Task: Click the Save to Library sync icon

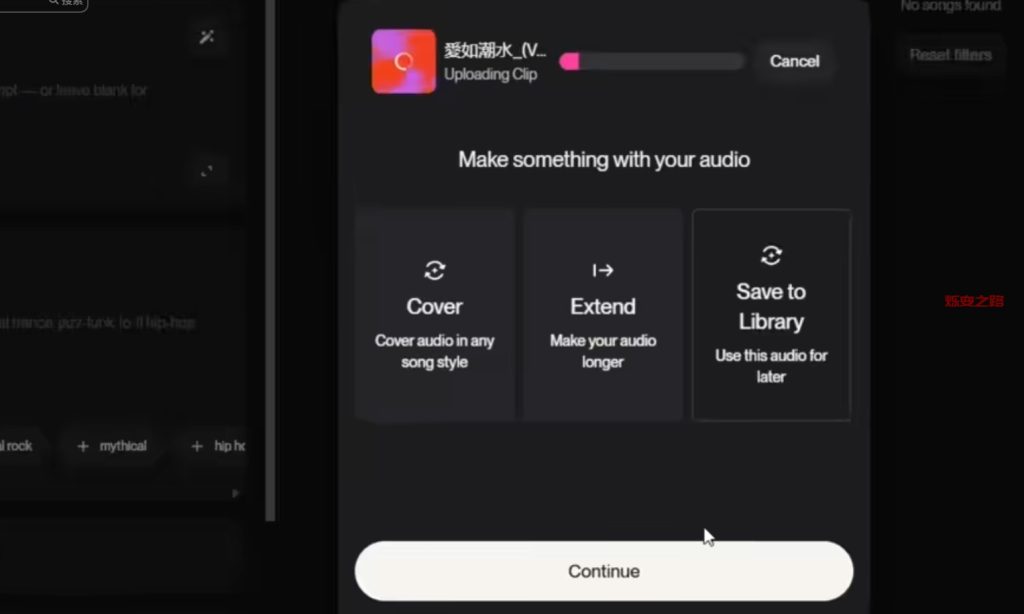Action: (x=771, y=255)
